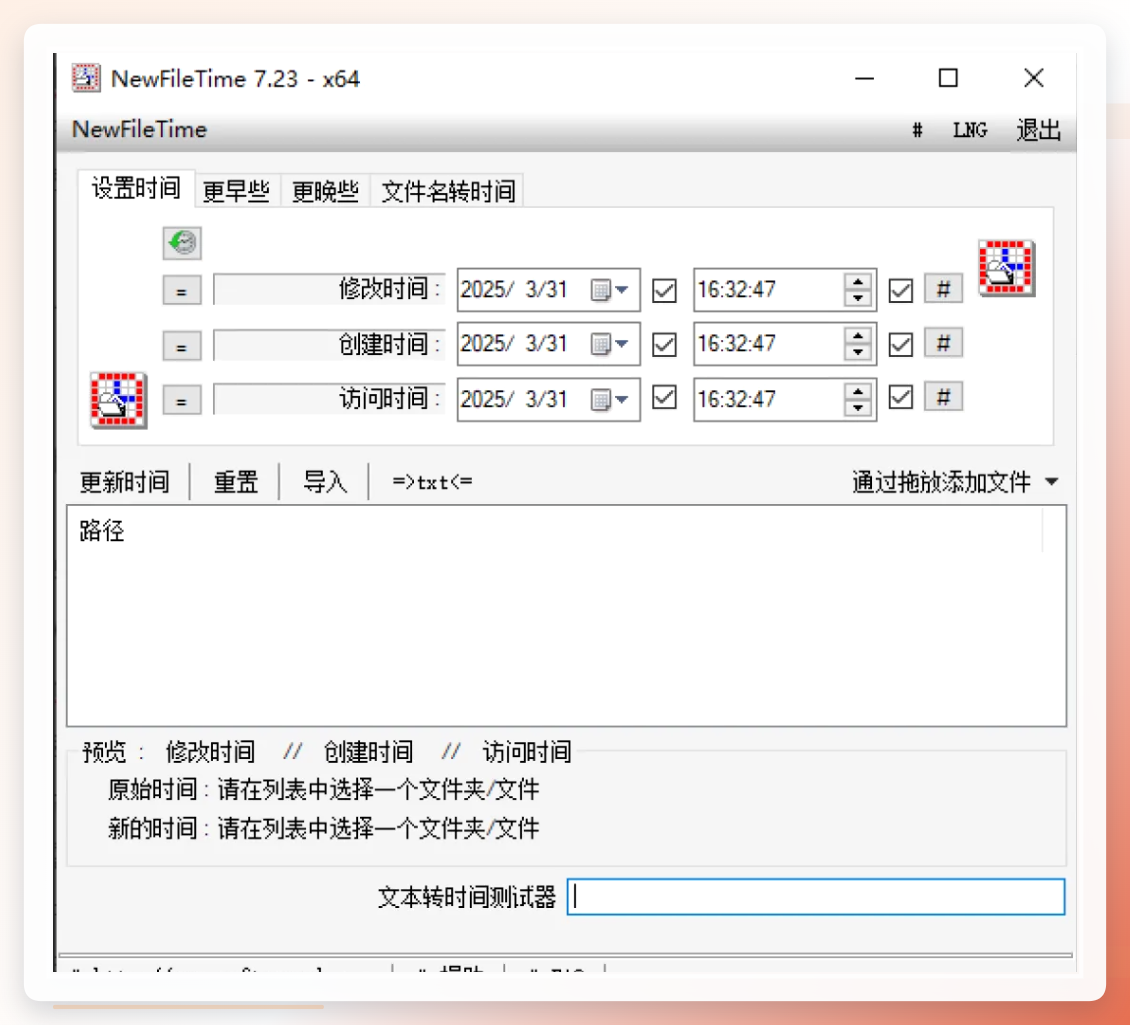This screenshot has height=1025, width=1130.
Task: Click the large NewFileTime icon at lower left
Action: tap(118, 400)
